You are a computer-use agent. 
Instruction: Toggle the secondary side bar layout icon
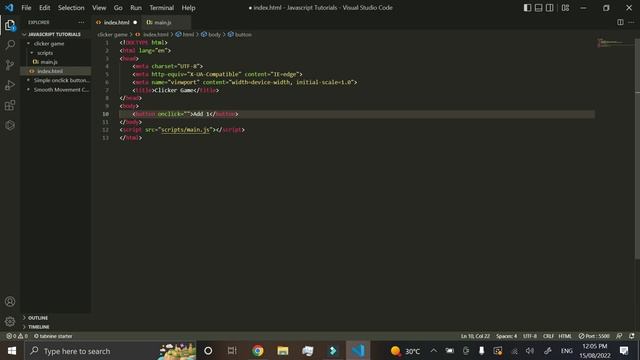pos(550,8)
